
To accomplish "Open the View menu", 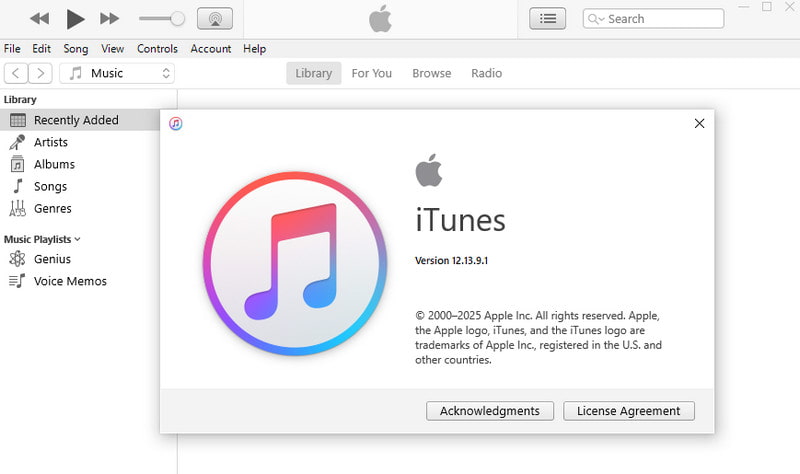I will pyautogui.click(x=112, y=48).
